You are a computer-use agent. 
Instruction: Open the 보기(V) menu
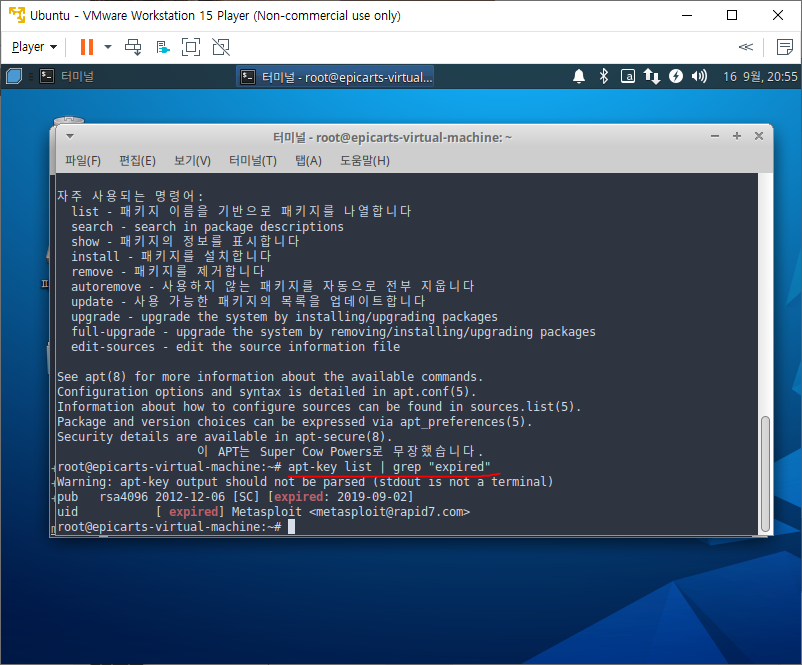point(192,161)
